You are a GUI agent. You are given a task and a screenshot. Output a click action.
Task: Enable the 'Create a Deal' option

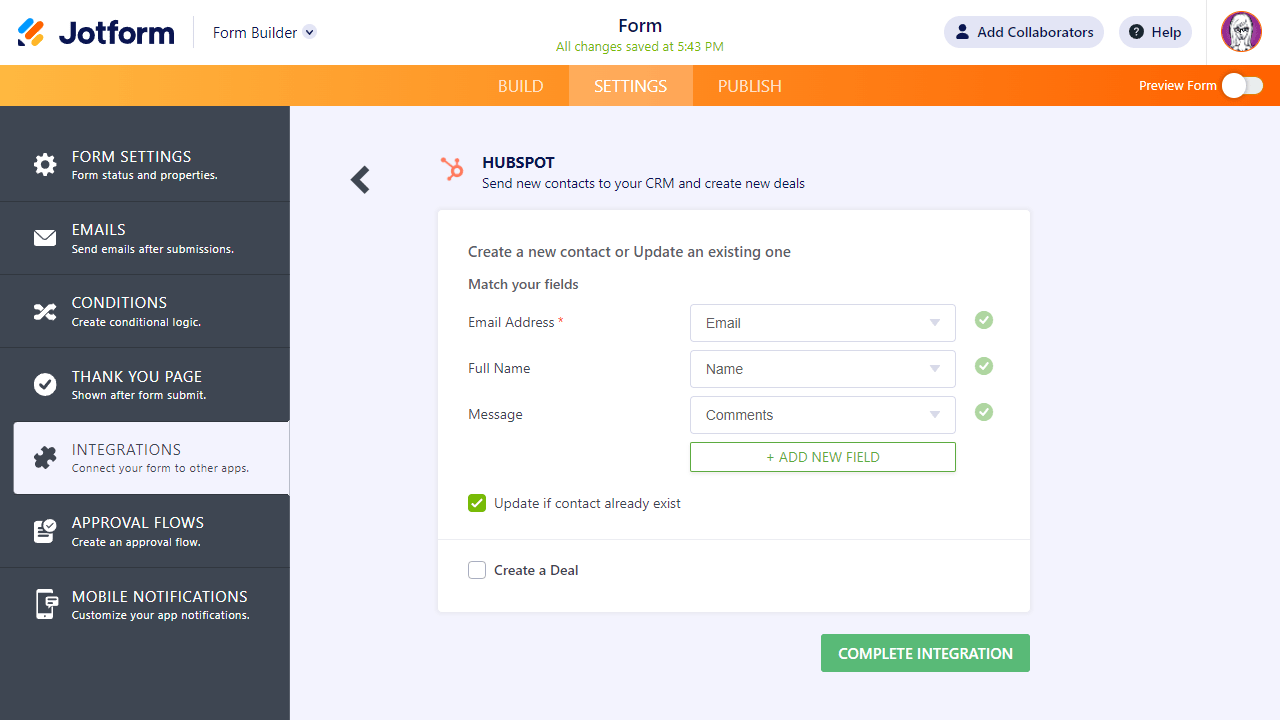click(x=477, y=569)
